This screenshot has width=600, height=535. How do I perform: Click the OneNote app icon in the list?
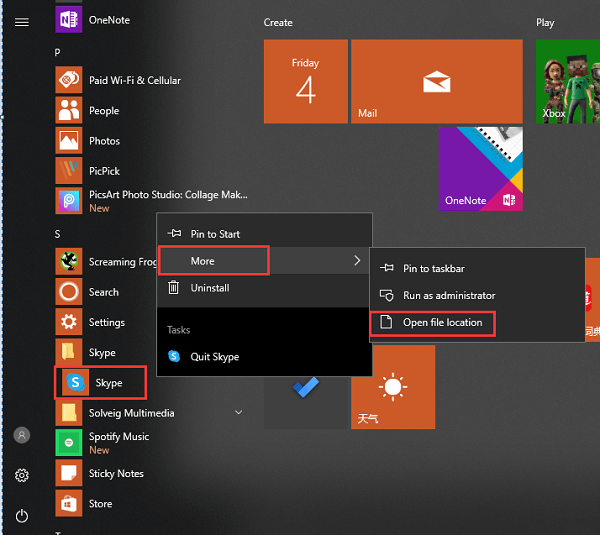[69, 20]
